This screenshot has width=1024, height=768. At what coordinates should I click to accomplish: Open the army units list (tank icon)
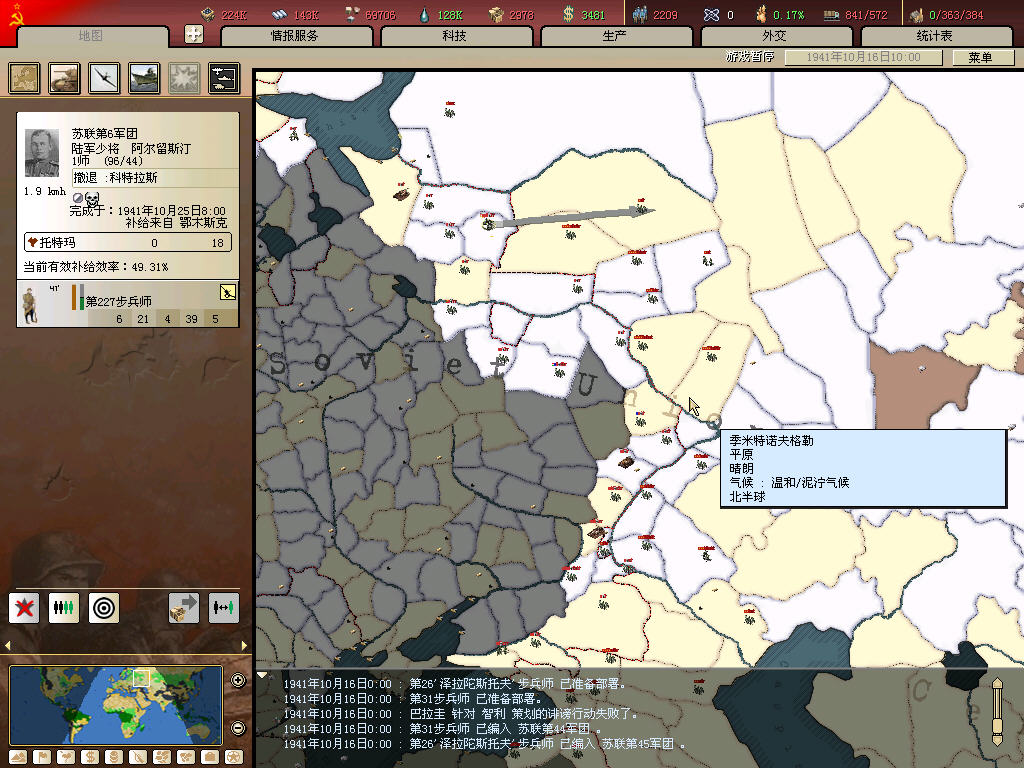(64, 78)
